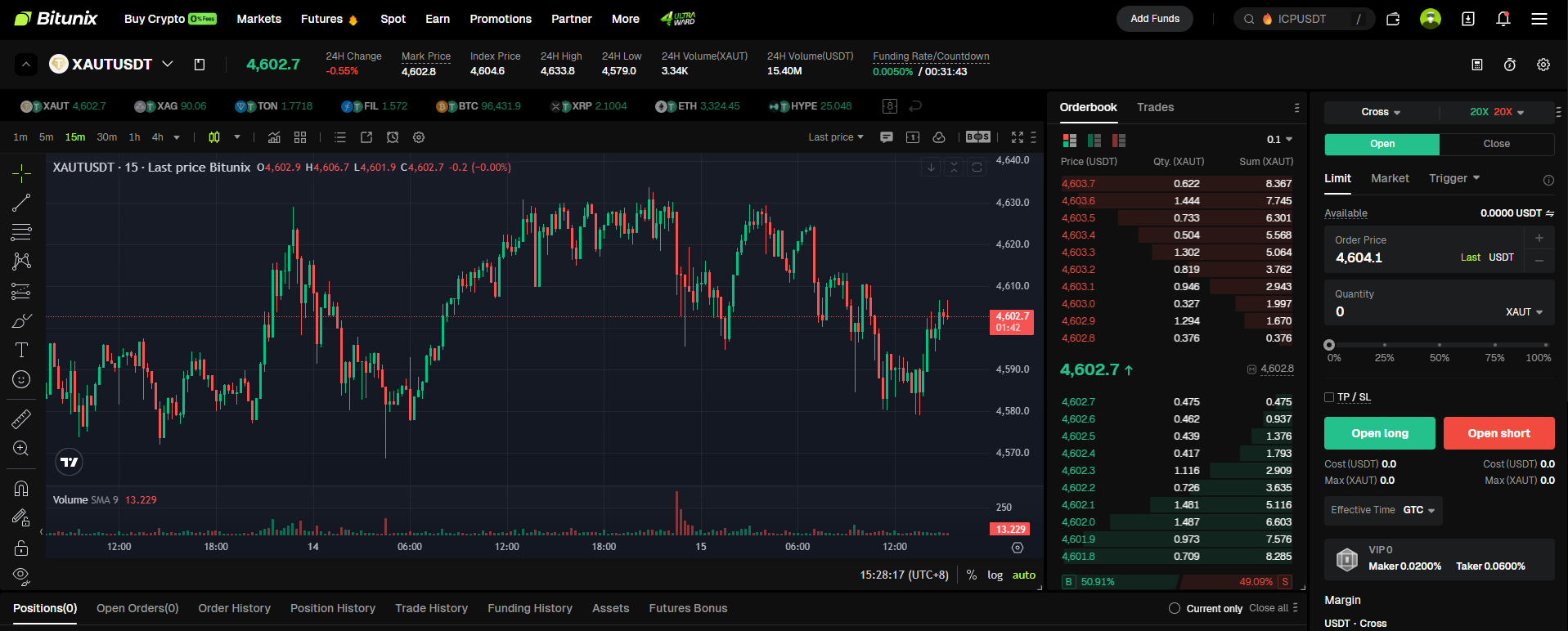Open the chart alarm clock icon

(393, 137)
